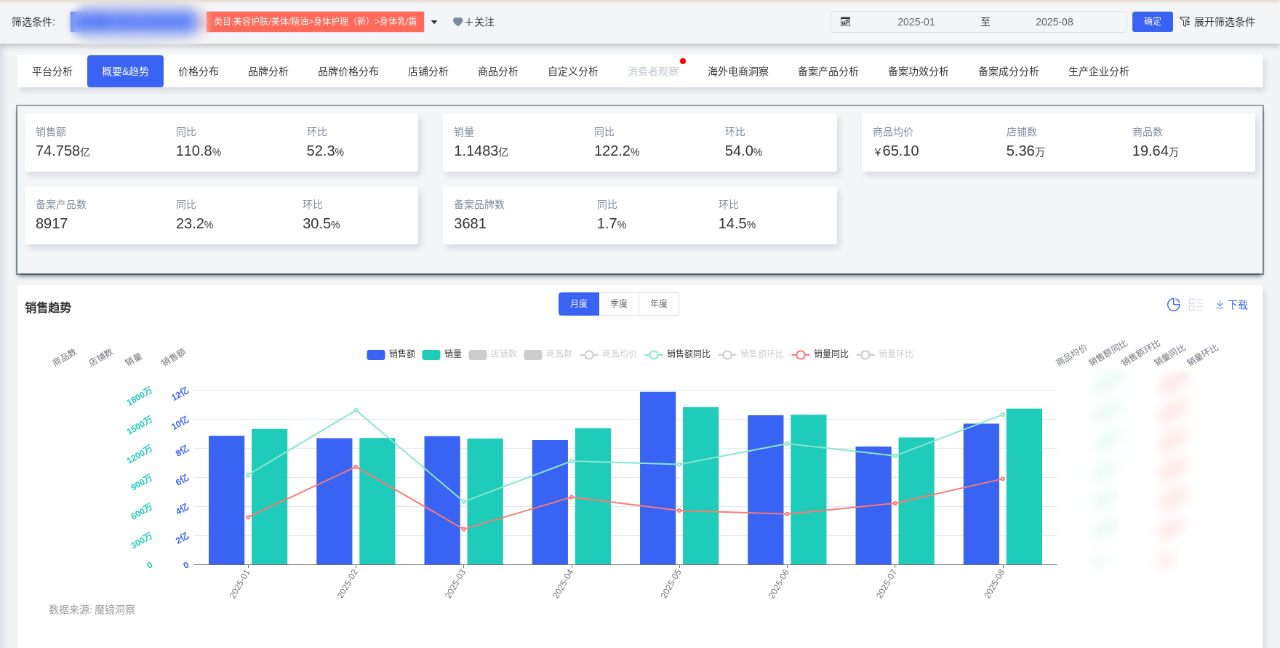This screenshot has width=1280, height=648.
Task: Toggle 销售额 series in chart legend
Action: click(376, 354)
